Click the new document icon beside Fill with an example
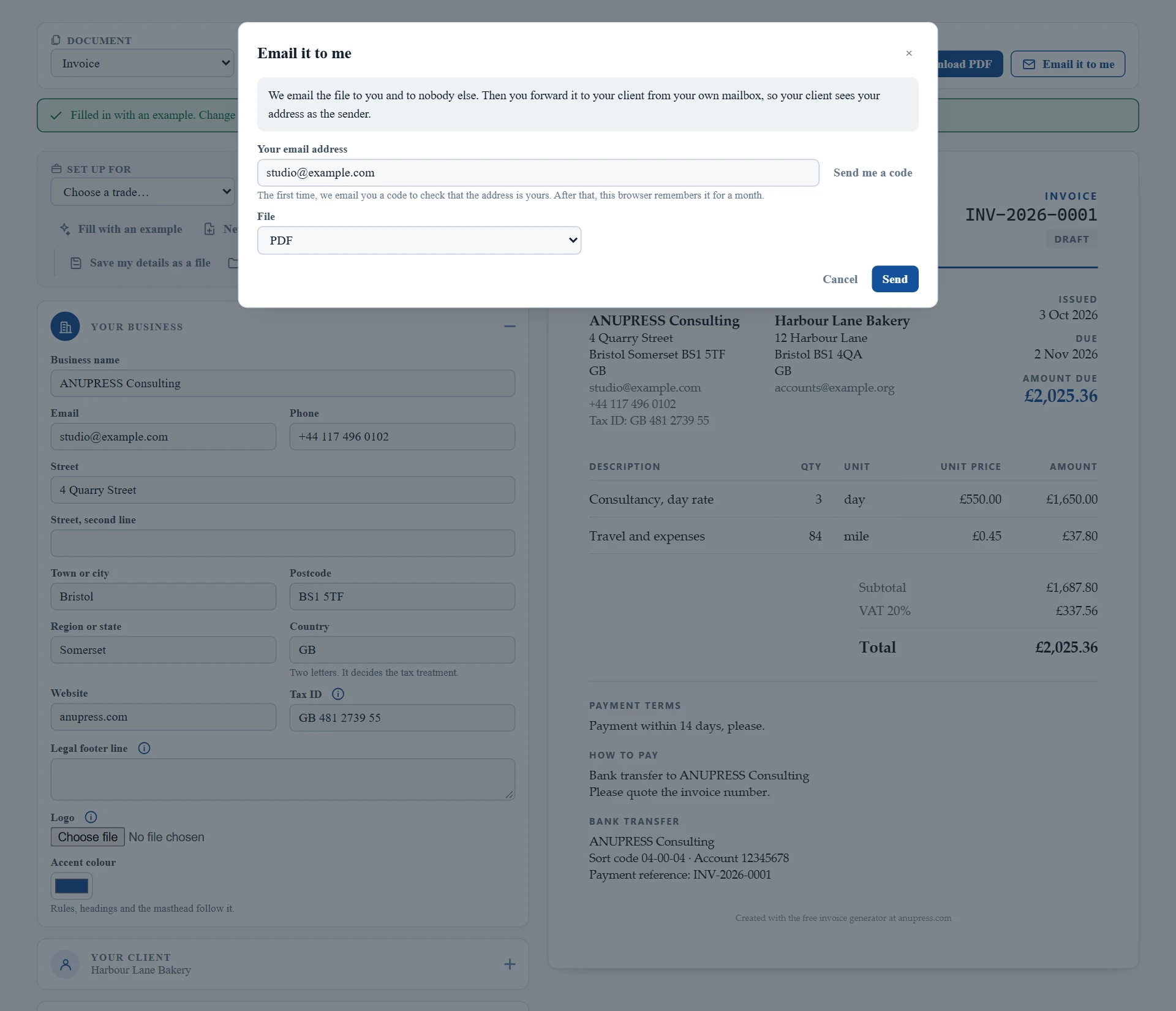This screenshot has height=1011, width=1176. point(209,229)
